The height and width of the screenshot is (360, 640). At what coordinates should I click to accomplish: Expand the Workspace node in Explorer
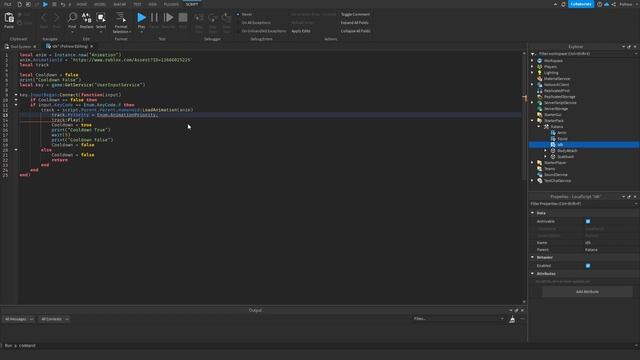click(532, 60)
